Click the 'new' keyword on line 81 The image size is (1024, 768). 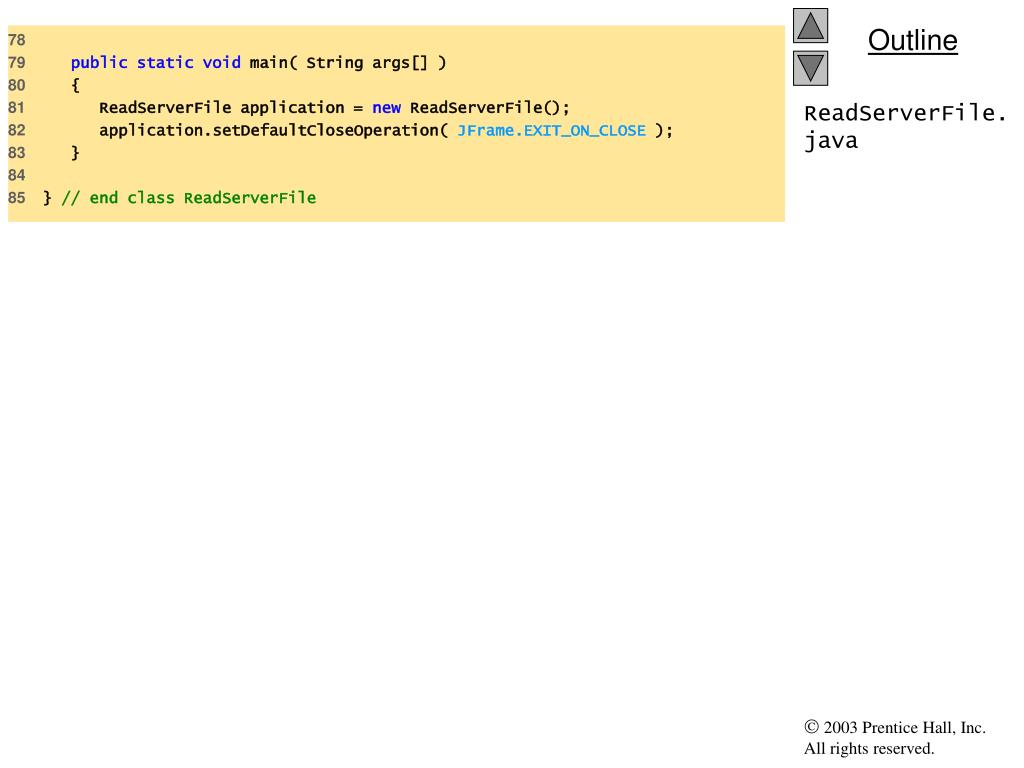tap(386, 108)
